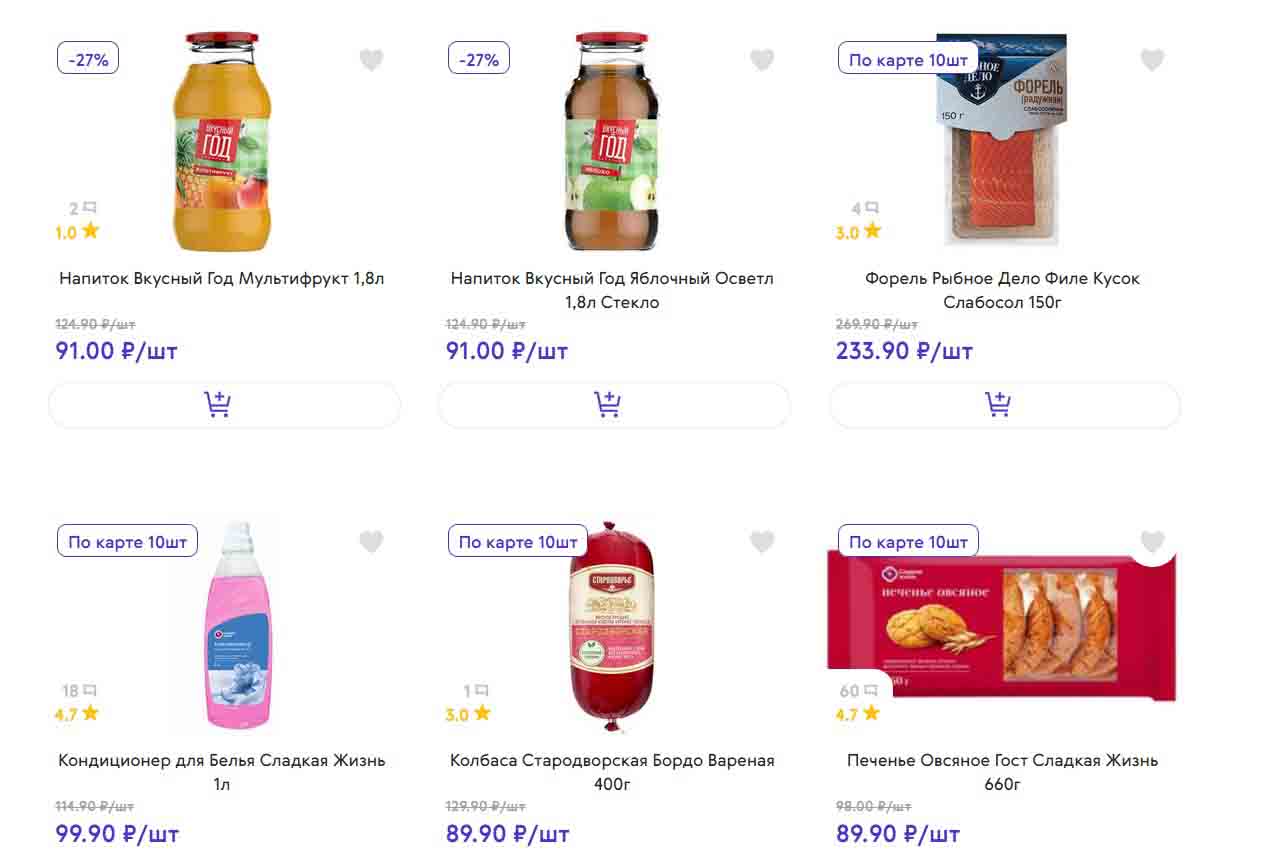Favorite the Яблочный drink with heart
Image resolution: width=1273 pixels, height=853 pixels.
click(762, 60)
